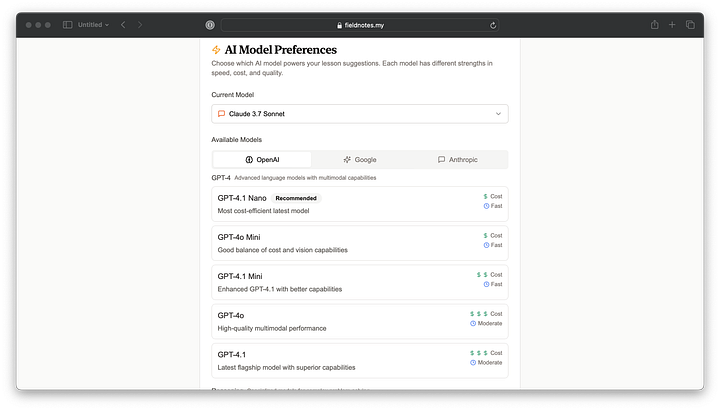Open the Safari sidebar toggle icon
This screenshot has width=720, height=410.
[68, 25]
